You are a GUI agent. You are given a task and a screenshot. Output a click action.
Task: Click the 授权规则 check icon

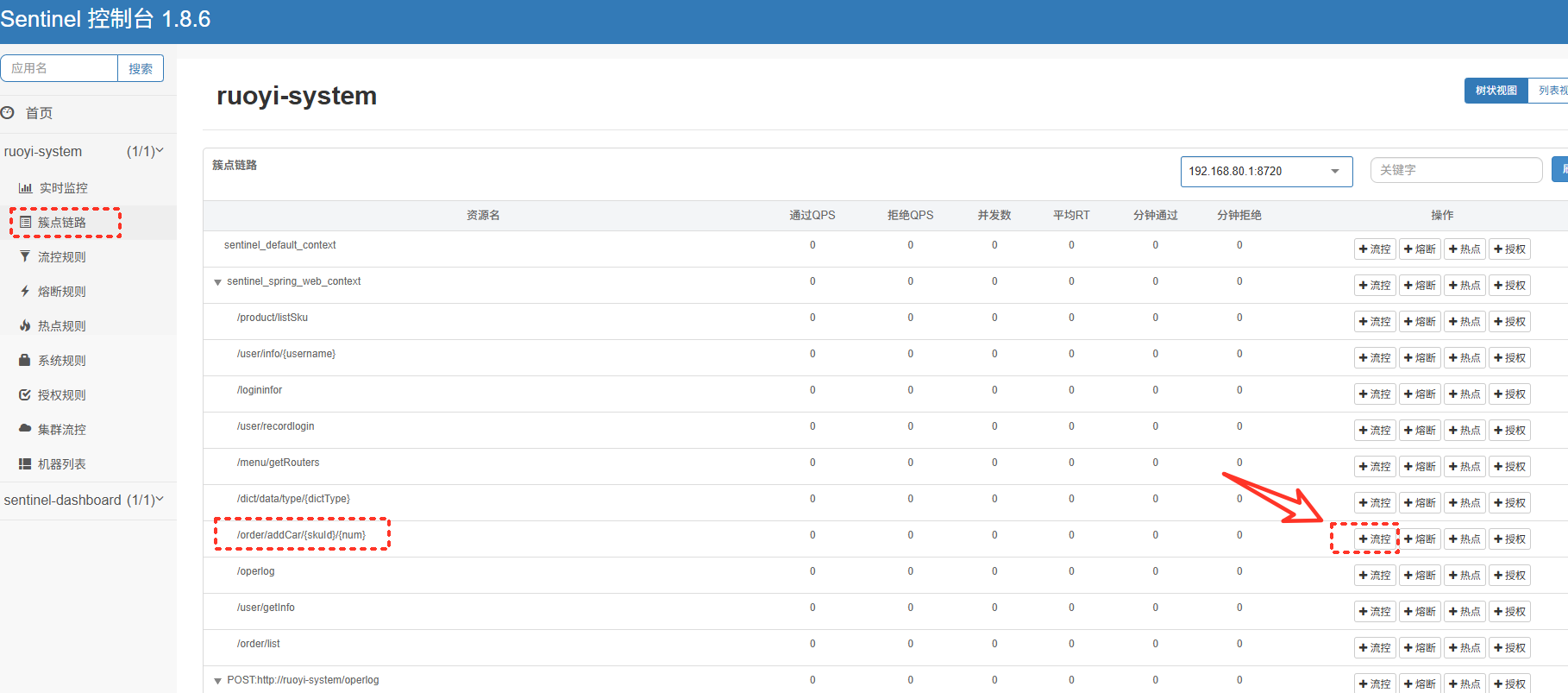[x=25, y=395]
